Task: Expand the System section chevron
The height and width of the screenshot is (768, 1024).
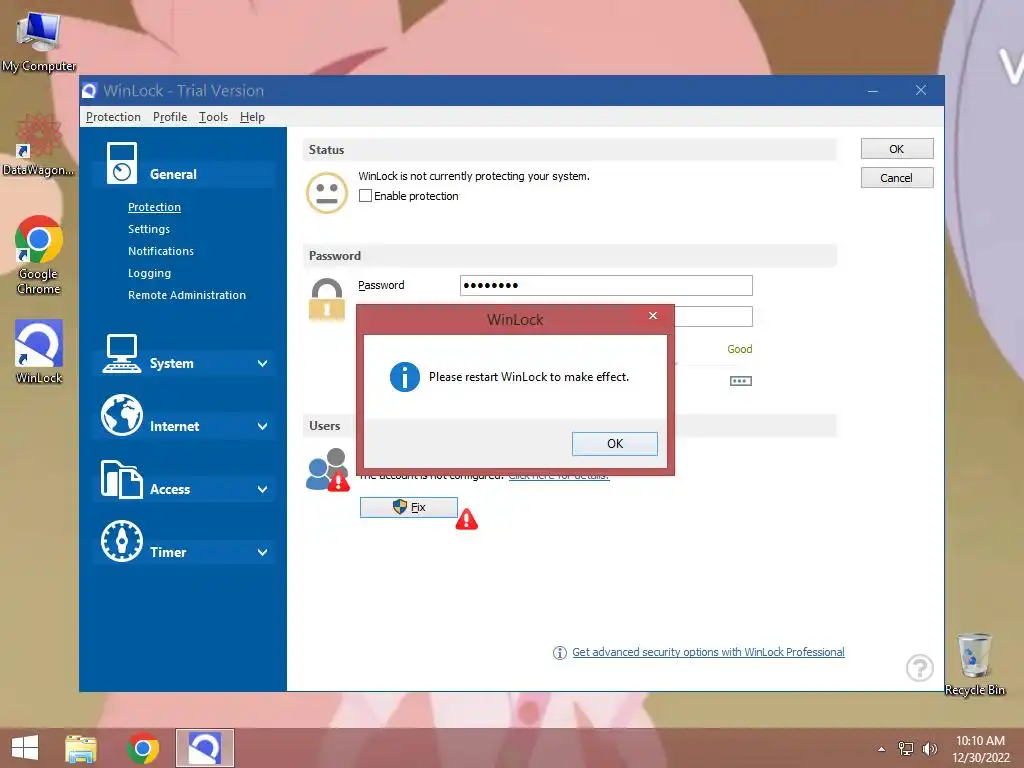Action: tap(262, 364)
